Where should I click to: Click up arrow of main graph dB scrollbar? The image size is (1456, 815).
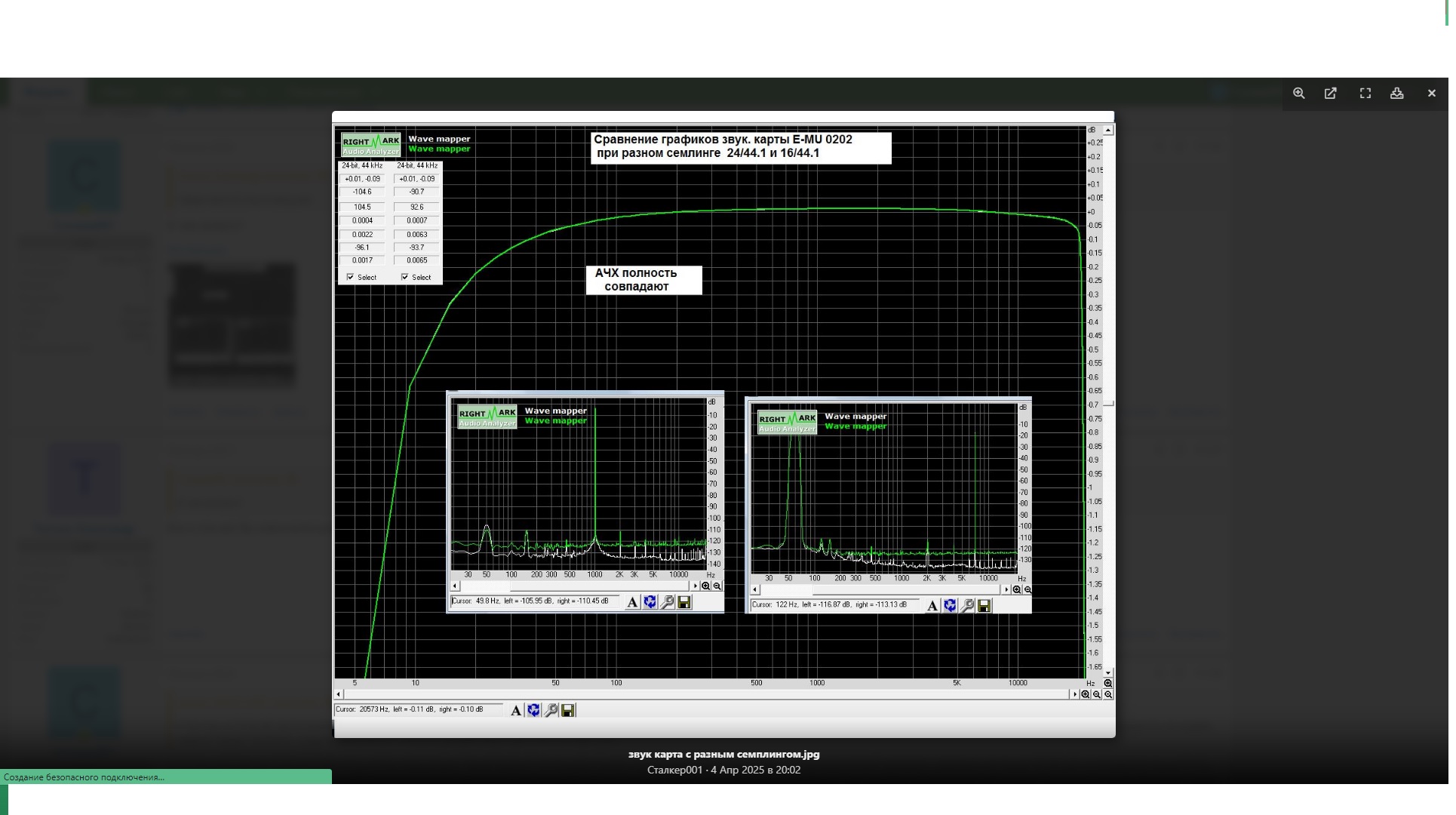(x=1108, y=131)
